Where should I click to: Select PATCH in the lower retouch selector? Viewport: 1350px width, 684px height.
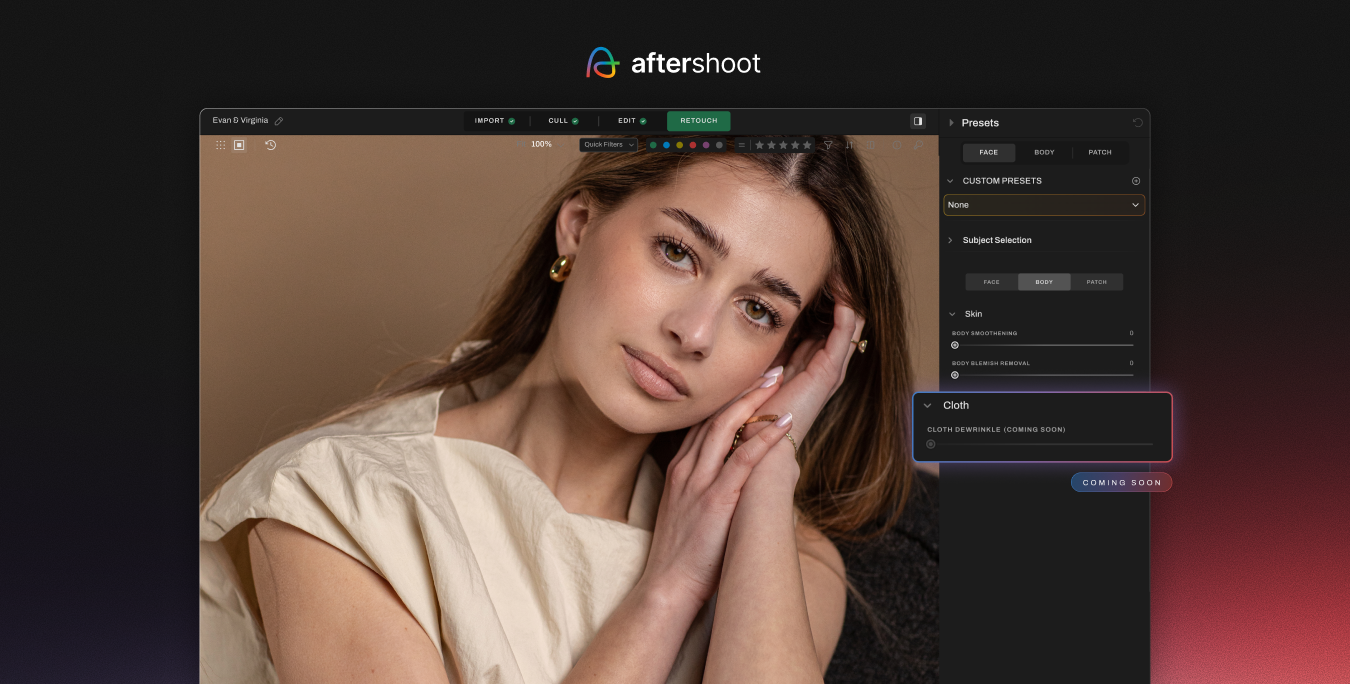(x=1096, y=282)
